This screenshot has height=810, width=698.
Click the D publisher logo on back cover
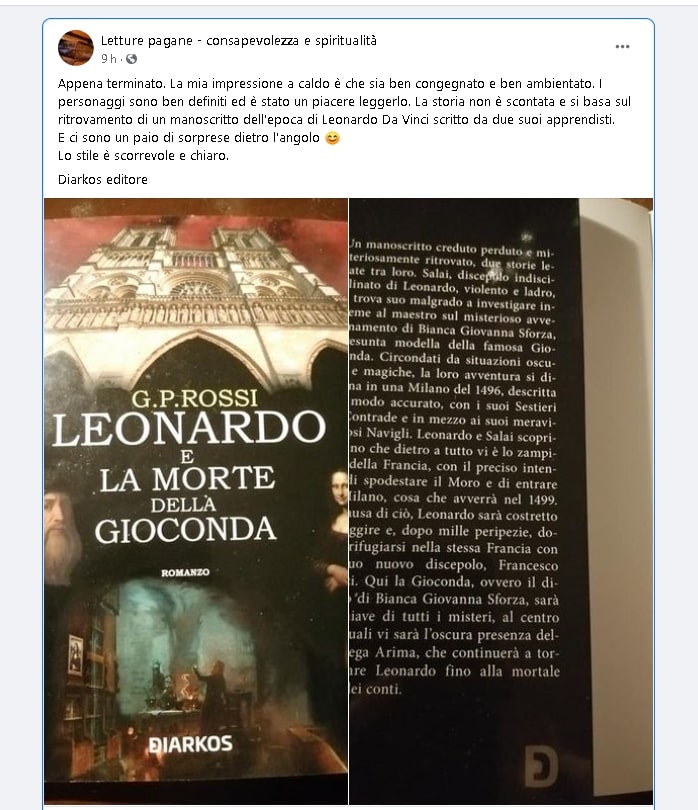point(541,767)
